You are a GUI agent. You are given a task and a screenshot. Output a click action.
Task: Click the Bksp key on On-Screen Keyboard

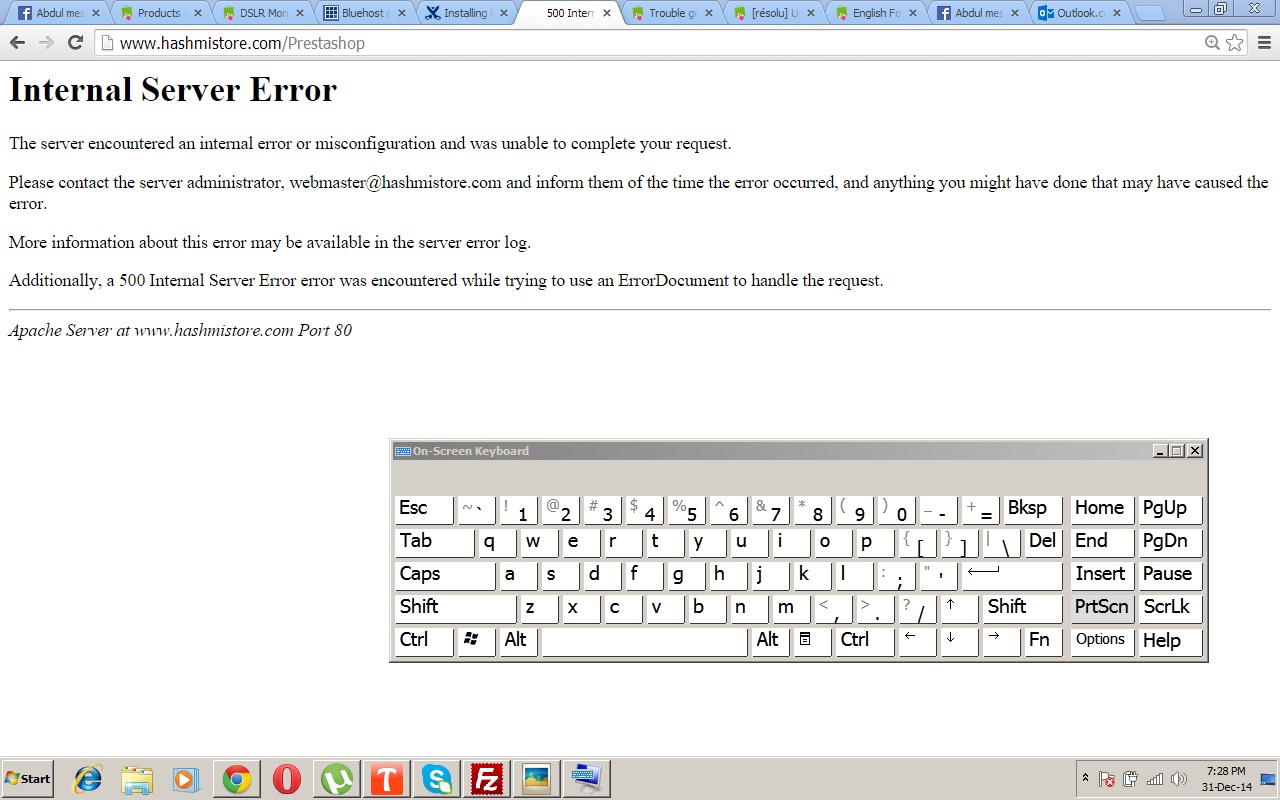coord(1032,509)
